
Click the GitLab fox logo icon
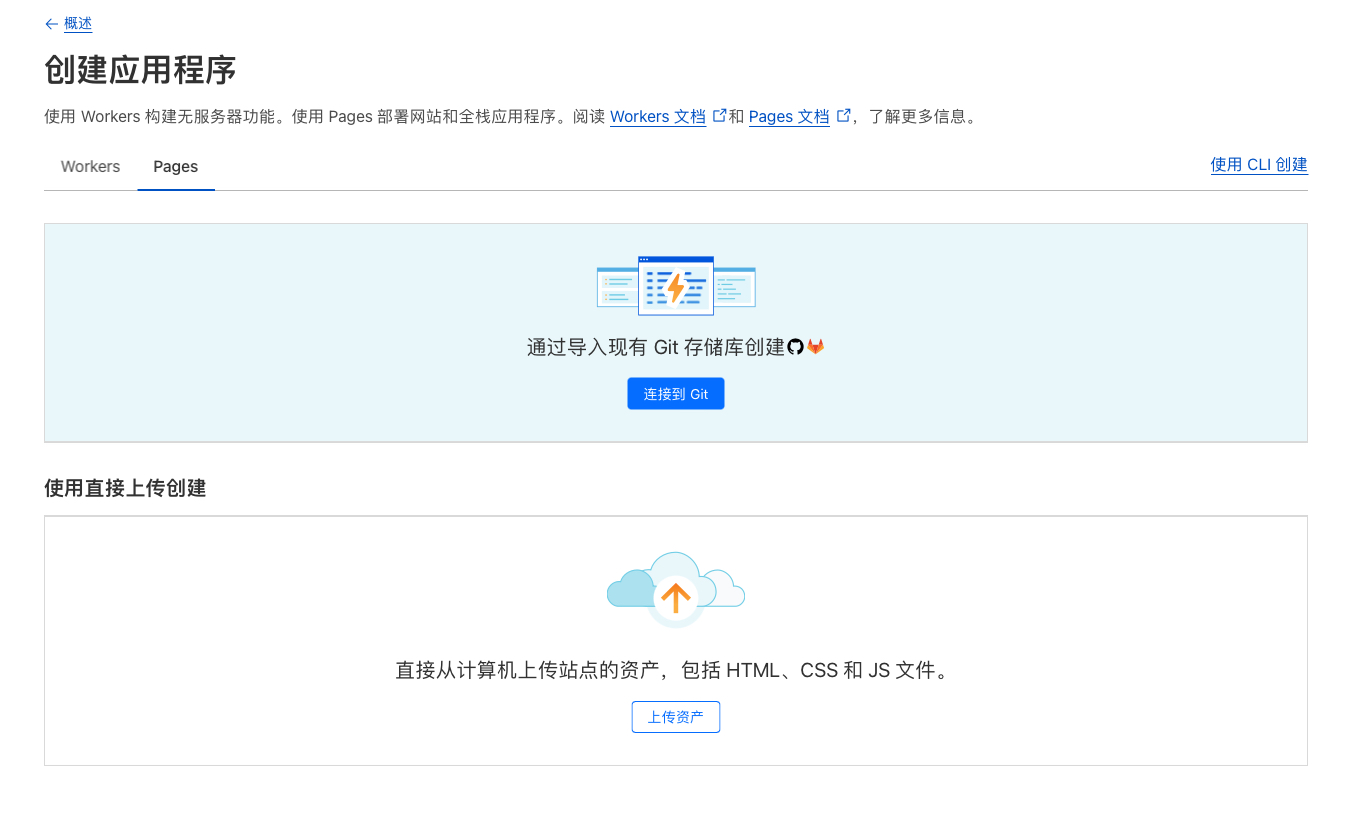(x=816, y=347)
